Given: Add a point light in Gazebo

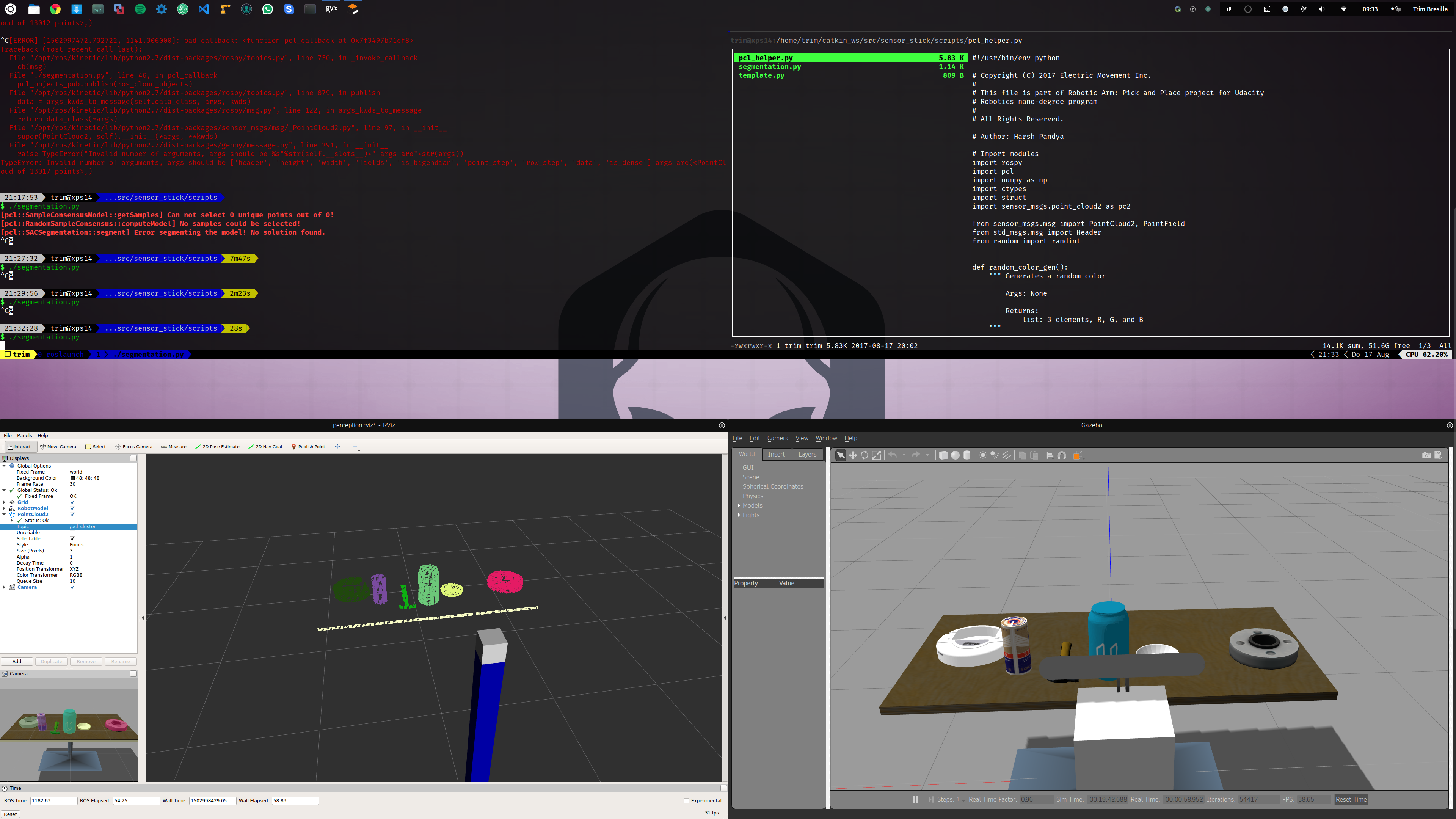Looking at the screenshot, I should point(983,455).
